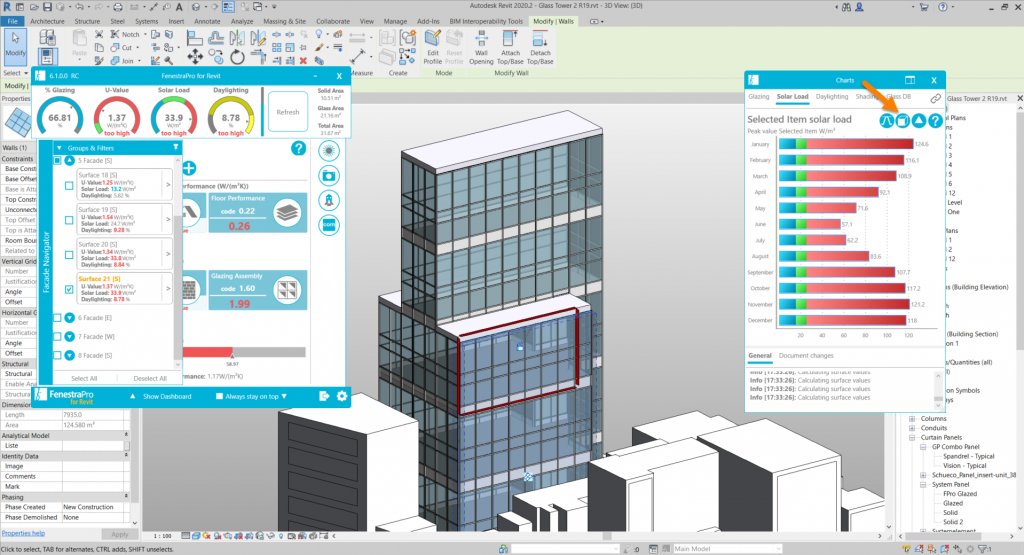Image resolution: width=1024 pixels, height=555 pixels.
Task: Click the Save icon in quick access toolbar
Action: point(47,7)
